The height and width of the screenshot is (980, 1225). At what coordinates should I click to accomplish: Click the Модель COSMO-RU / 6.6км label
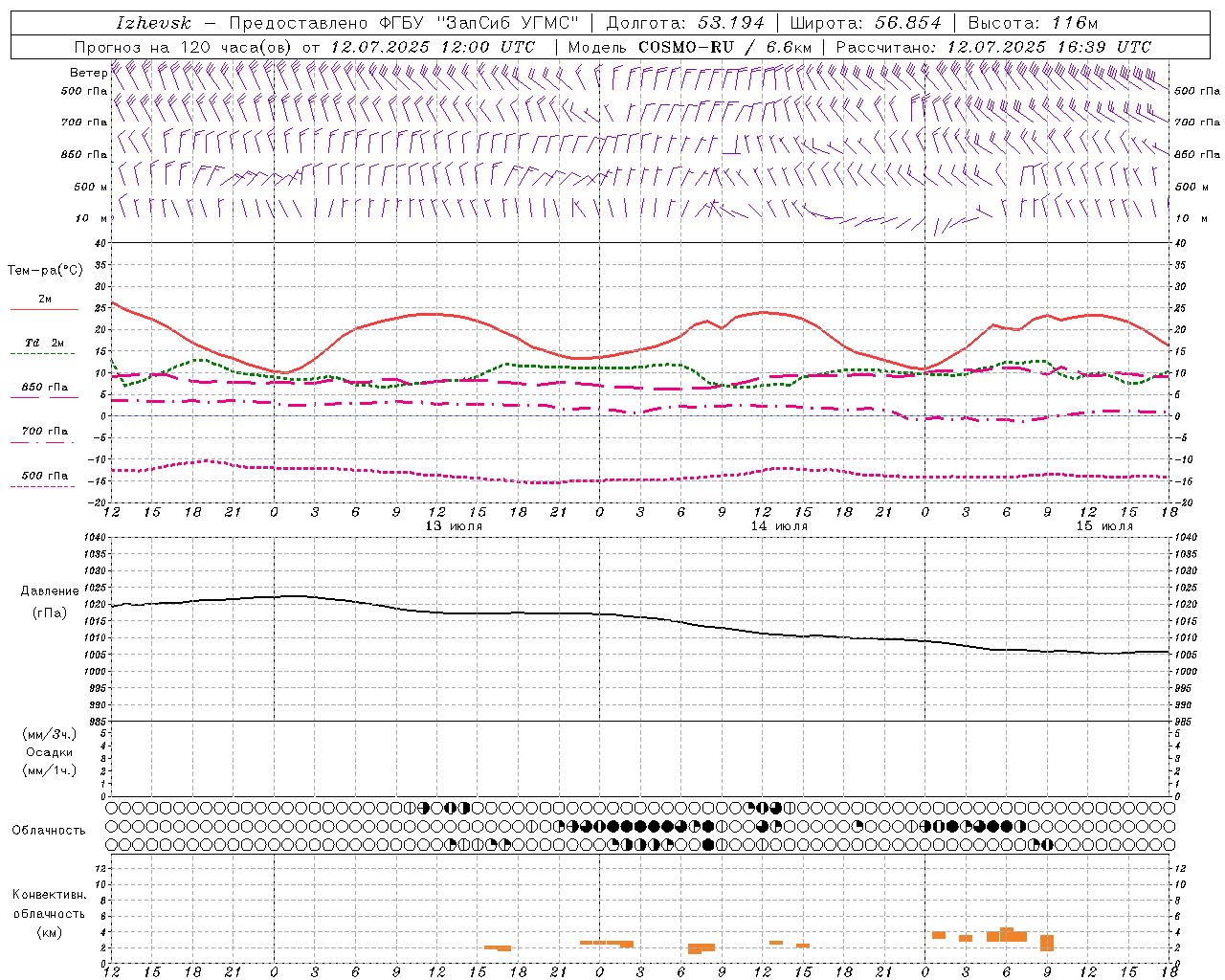tap(689, 47)
